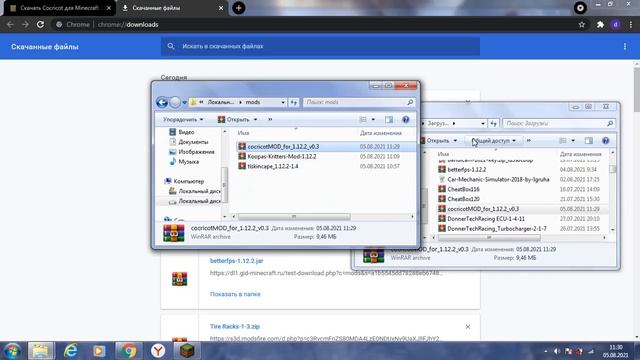Reload the downloads page

40,24
